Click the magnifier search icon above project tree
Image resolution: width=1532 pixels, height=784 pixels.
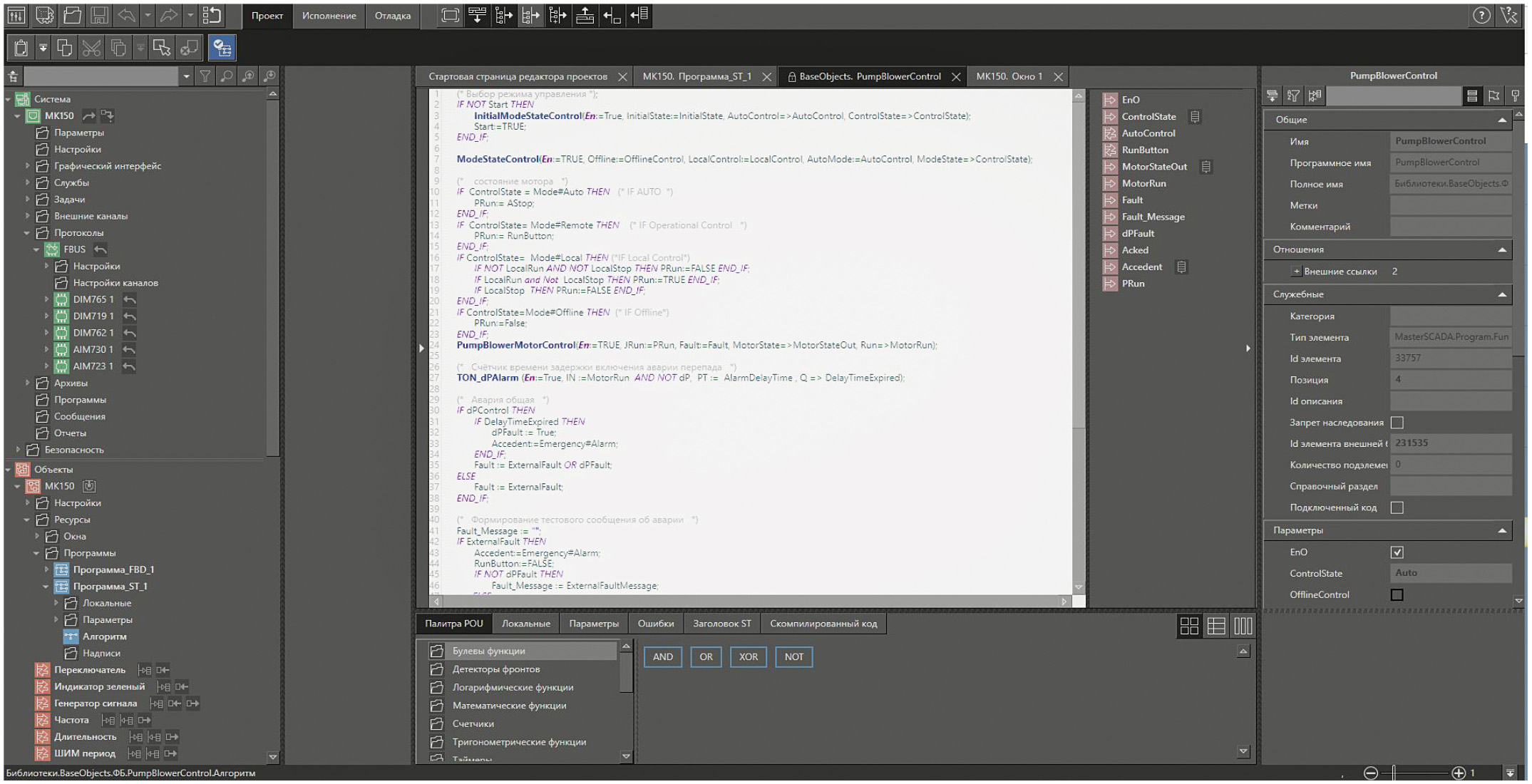(227, 76)
